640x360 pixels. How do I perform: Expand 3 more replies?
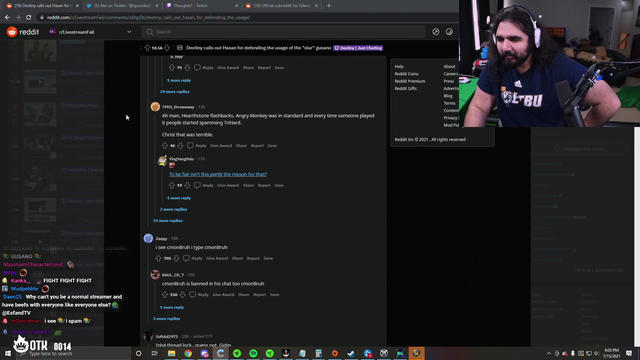[x=167, y=319]
